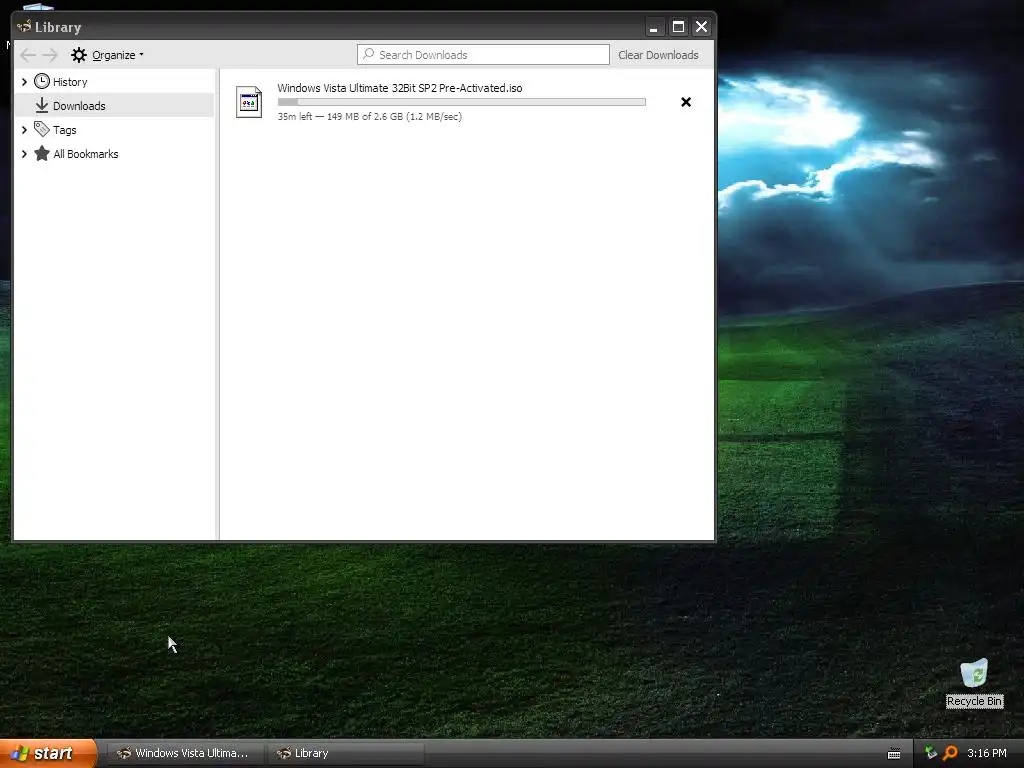Image resolution: width=1024 pixels, height=768 pixels.
Task: Click the Clear Downloads button
Action: 658,55
